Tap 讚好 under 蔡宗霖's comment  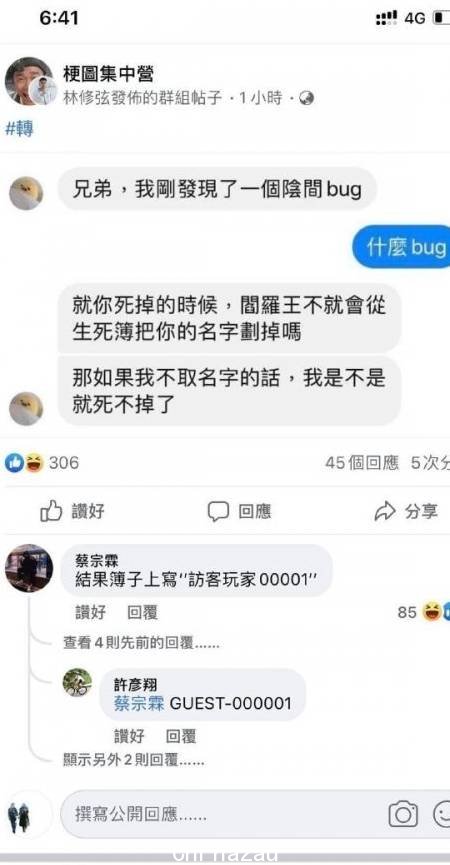point(90,612)
